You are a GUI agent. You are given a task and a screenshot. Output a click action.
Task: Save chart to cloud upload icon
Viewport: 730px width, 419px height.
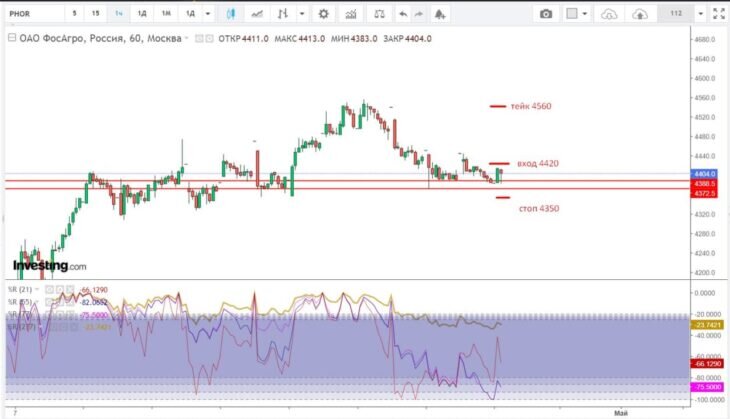[x=640, y=14]
